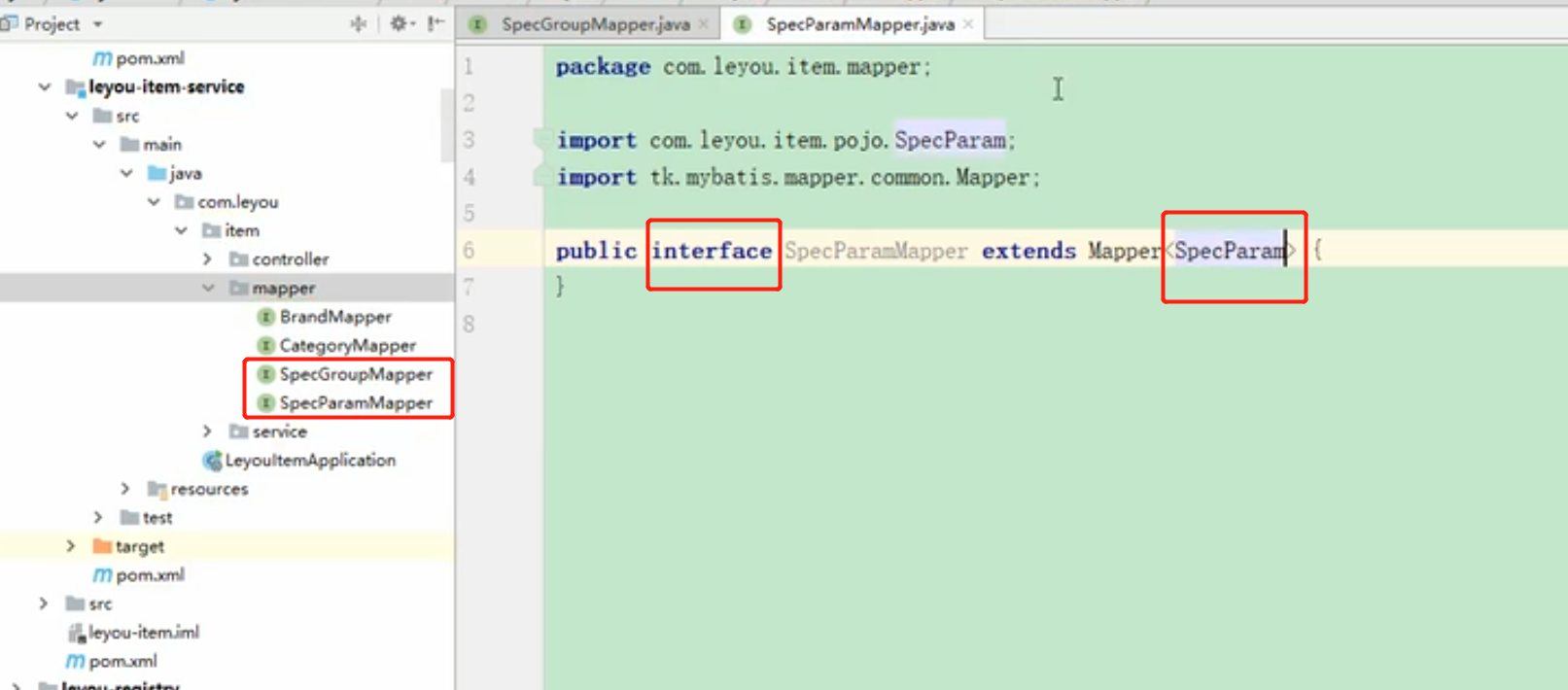Close the SpecParamMapper.java tab
This screenshot has width=1568, height=690.
tap(968, 24)
